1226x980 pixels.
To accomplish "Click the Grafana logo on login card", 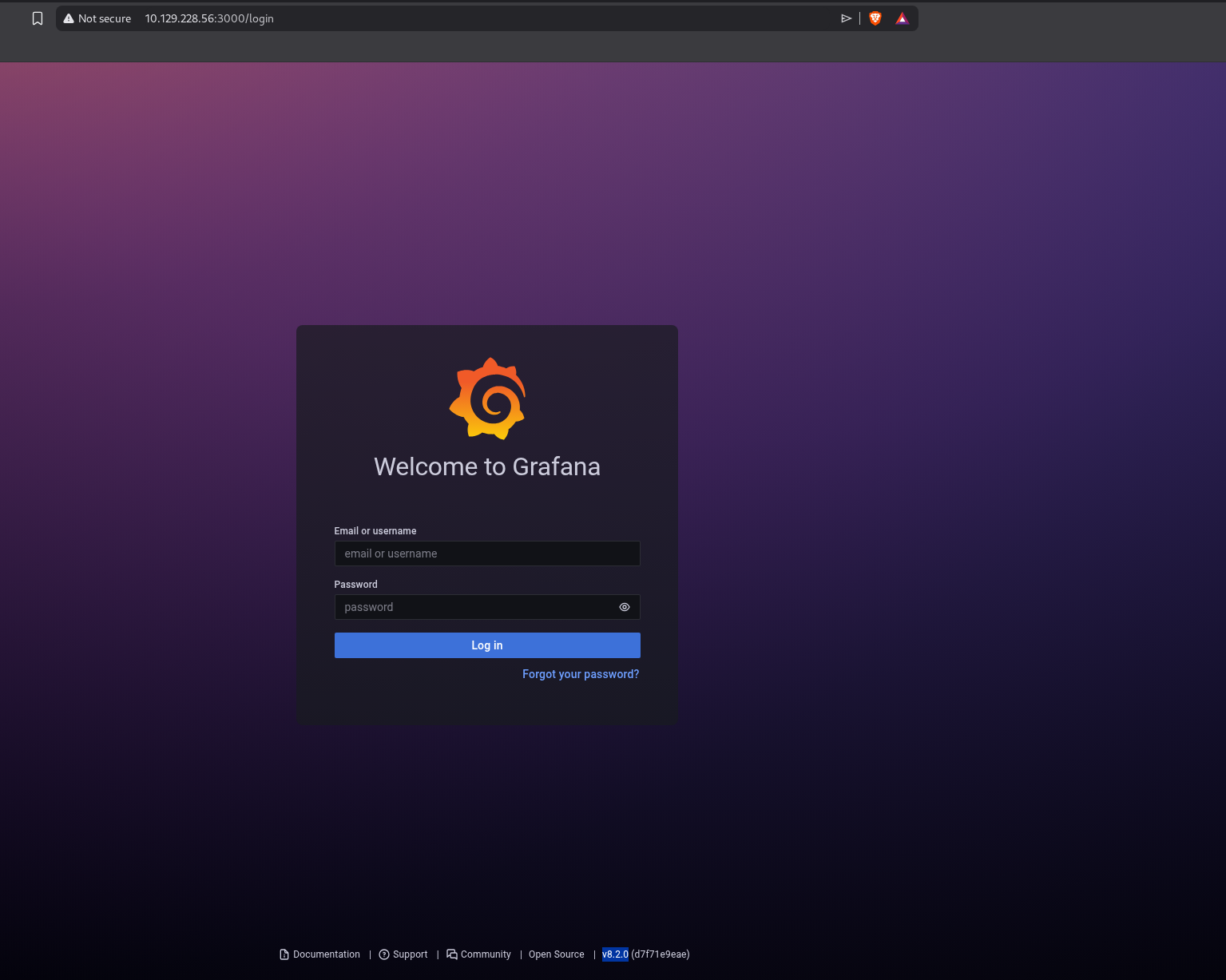I will (487, 399).
